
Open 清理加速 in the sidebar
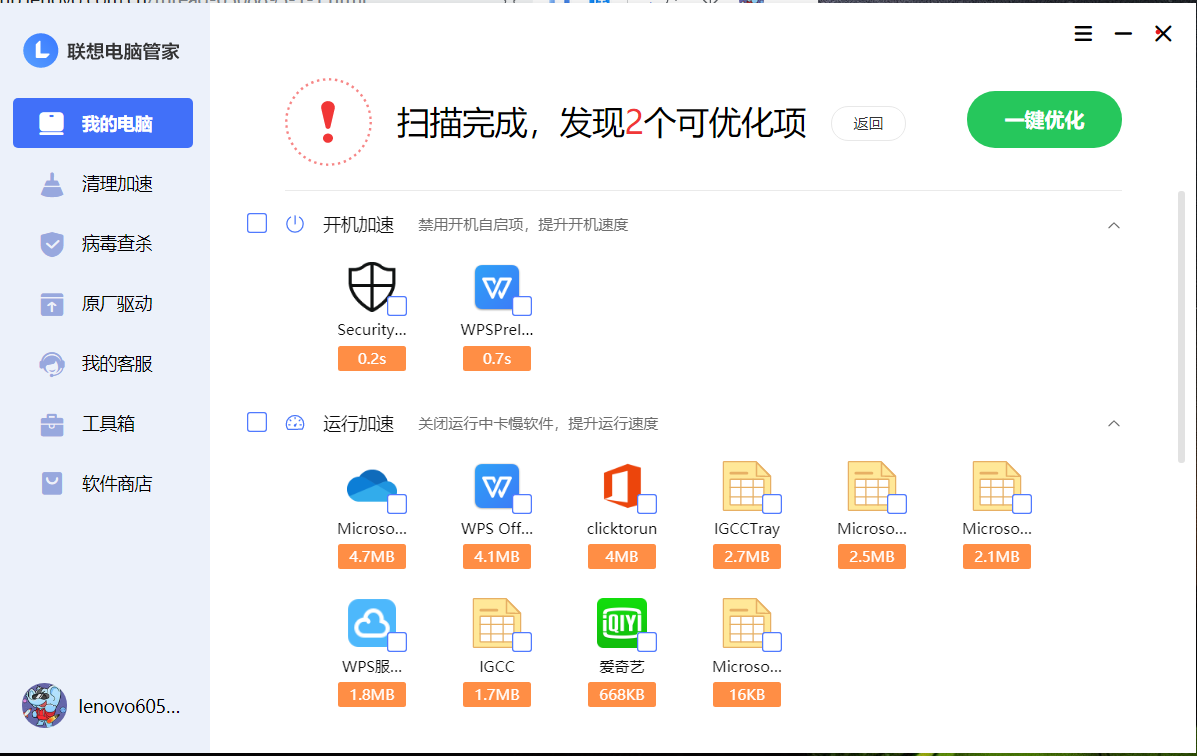click(103, 183)
